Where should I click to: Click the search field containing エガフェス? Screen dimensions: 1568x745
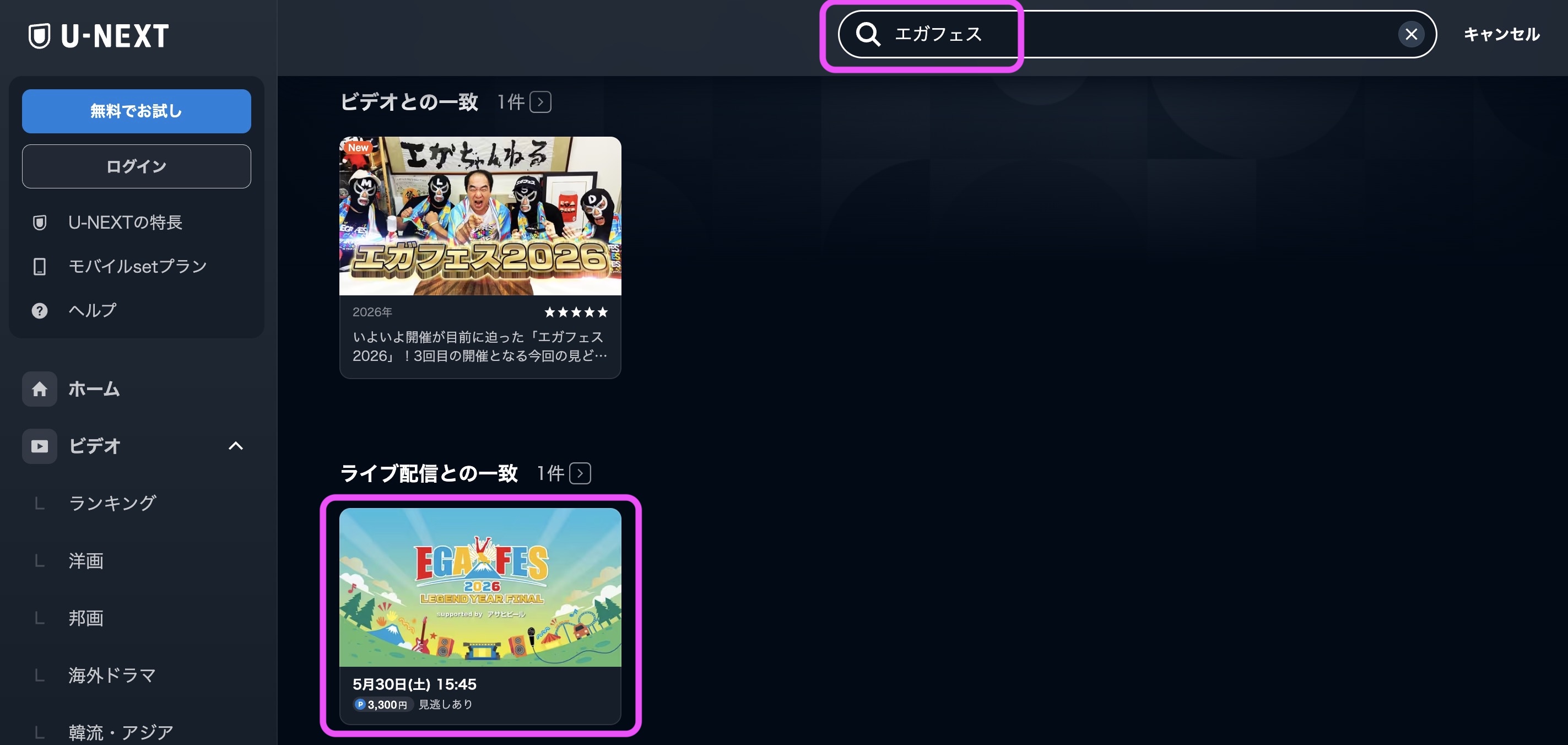pos(1137,34)
